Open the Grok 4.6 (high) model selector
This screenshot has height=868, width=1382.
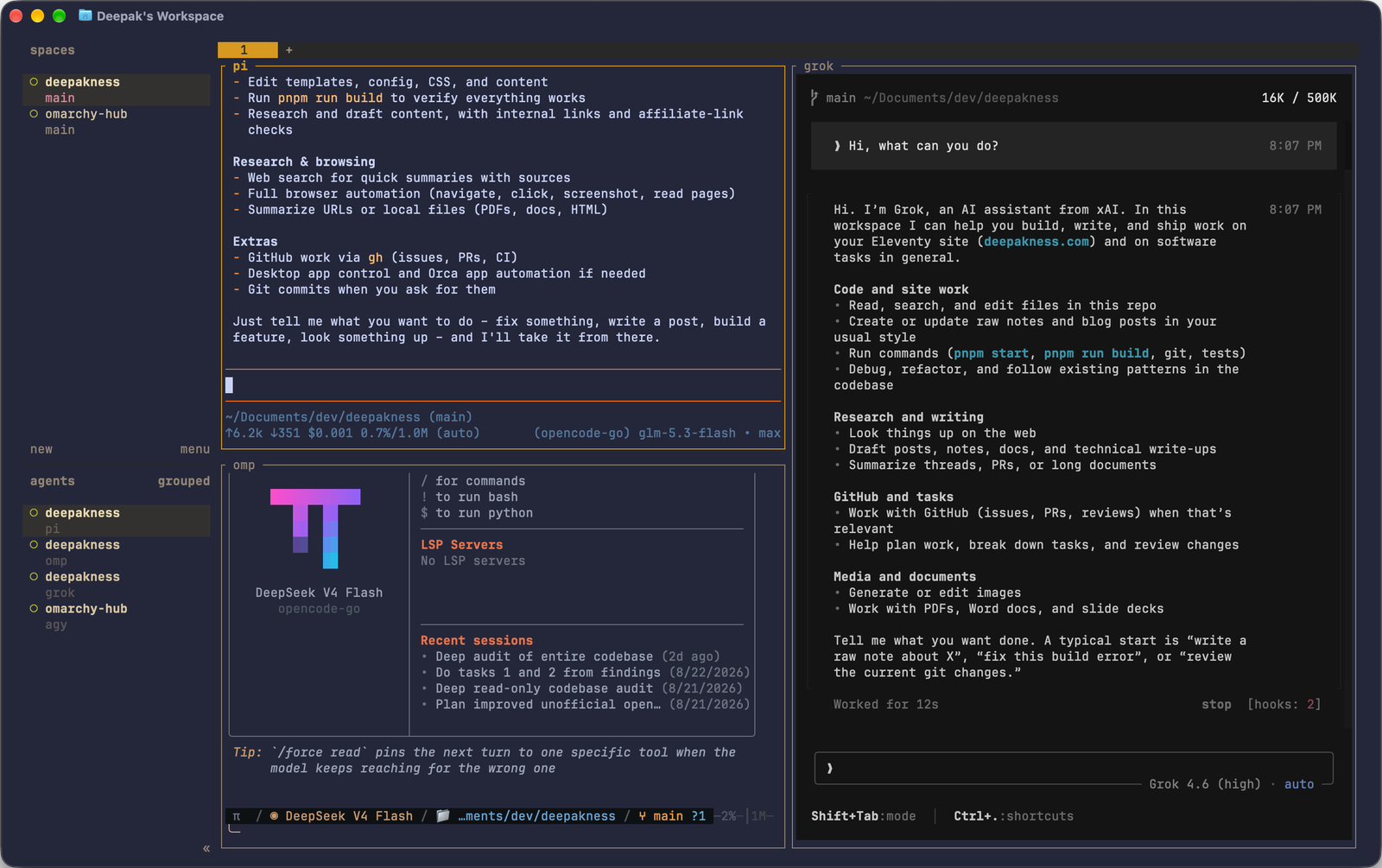pos(1205,784)
